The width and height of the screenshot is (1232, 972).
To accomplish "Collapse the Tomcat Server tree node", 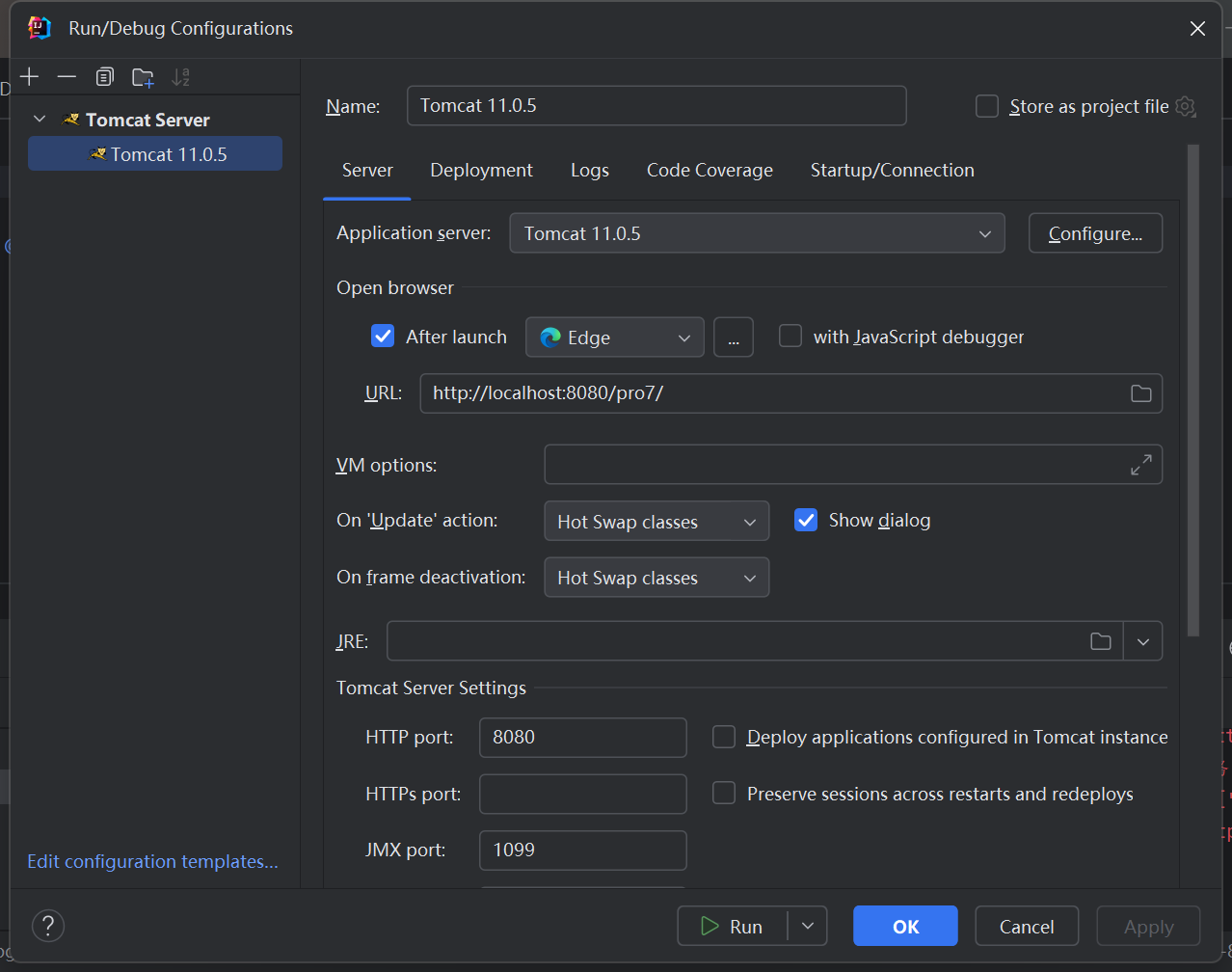I will (x=40, y=120).
